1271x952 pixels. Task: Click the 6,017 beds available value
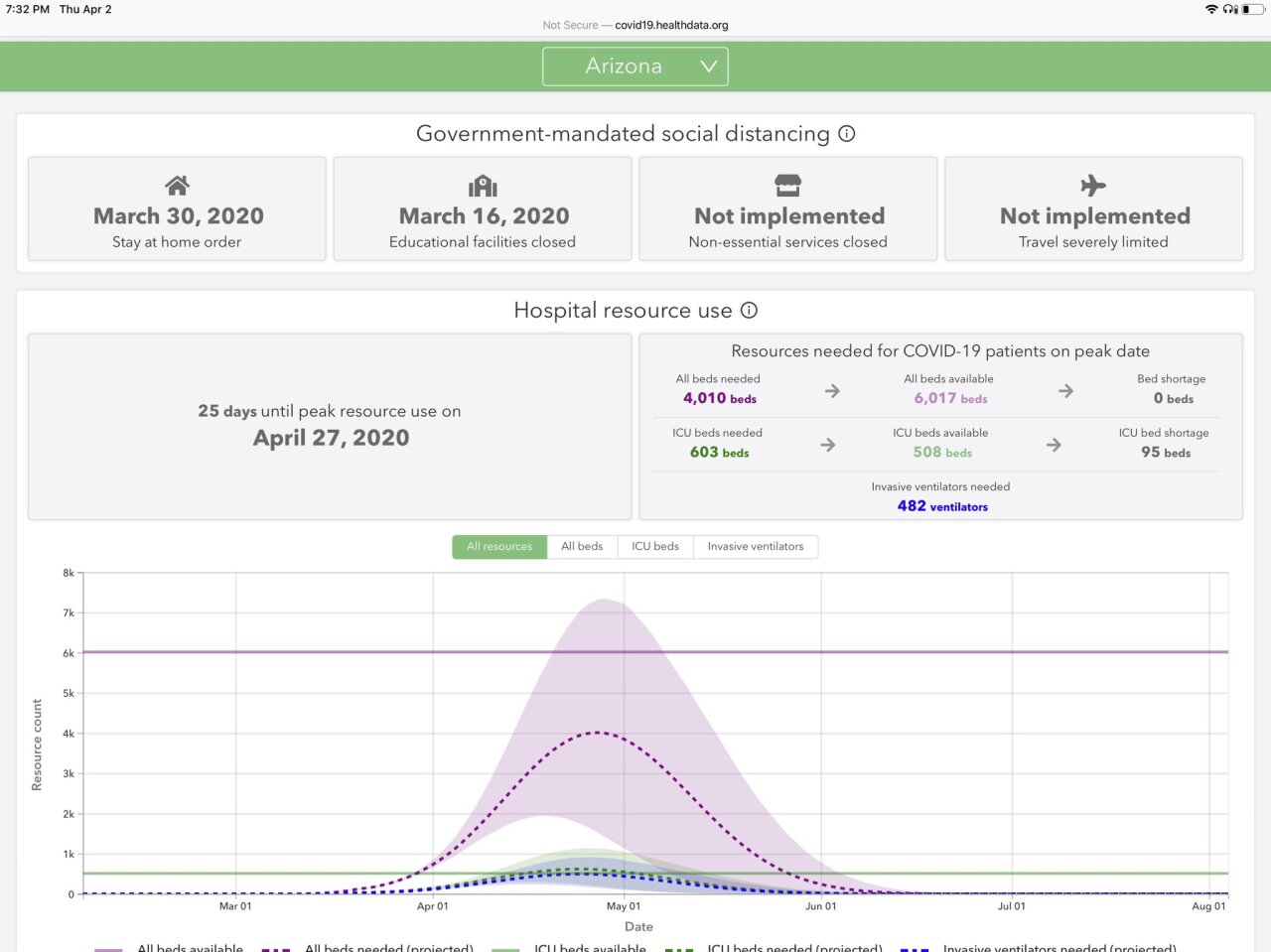click(950, 399)
